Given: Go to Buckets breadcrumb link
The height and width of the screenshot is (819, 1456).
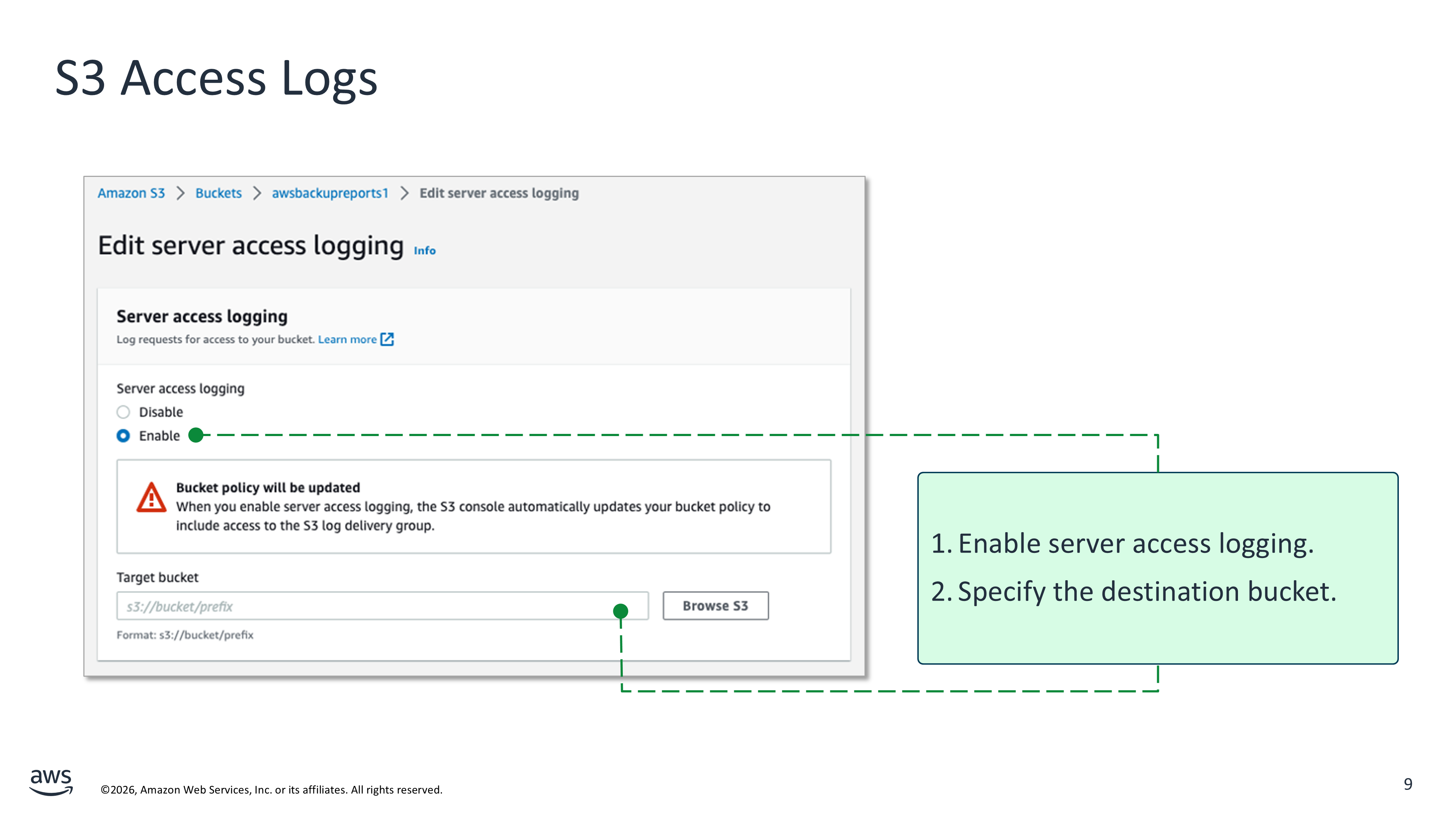Looking at the screenshot, I should click(218, 193).
